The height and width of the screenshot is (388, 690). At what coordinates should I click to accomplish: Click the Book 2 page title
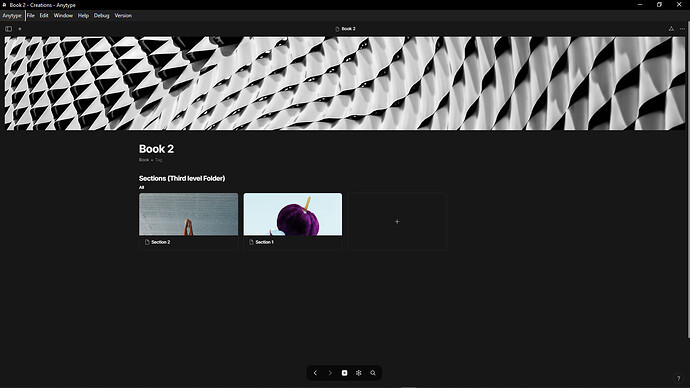[156, 149]
